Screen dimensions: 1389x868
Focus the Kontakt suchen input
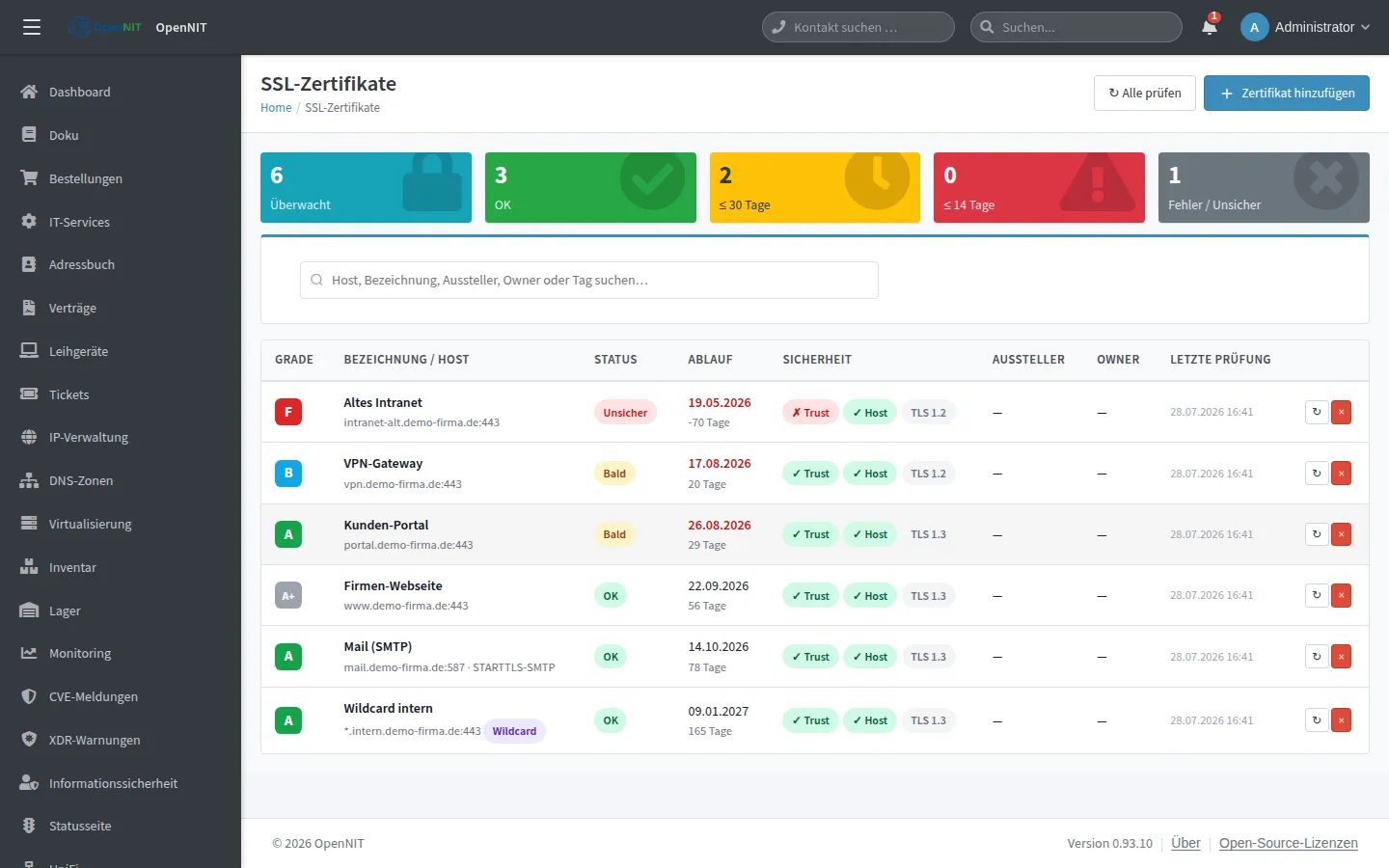[x=858, y=27]
